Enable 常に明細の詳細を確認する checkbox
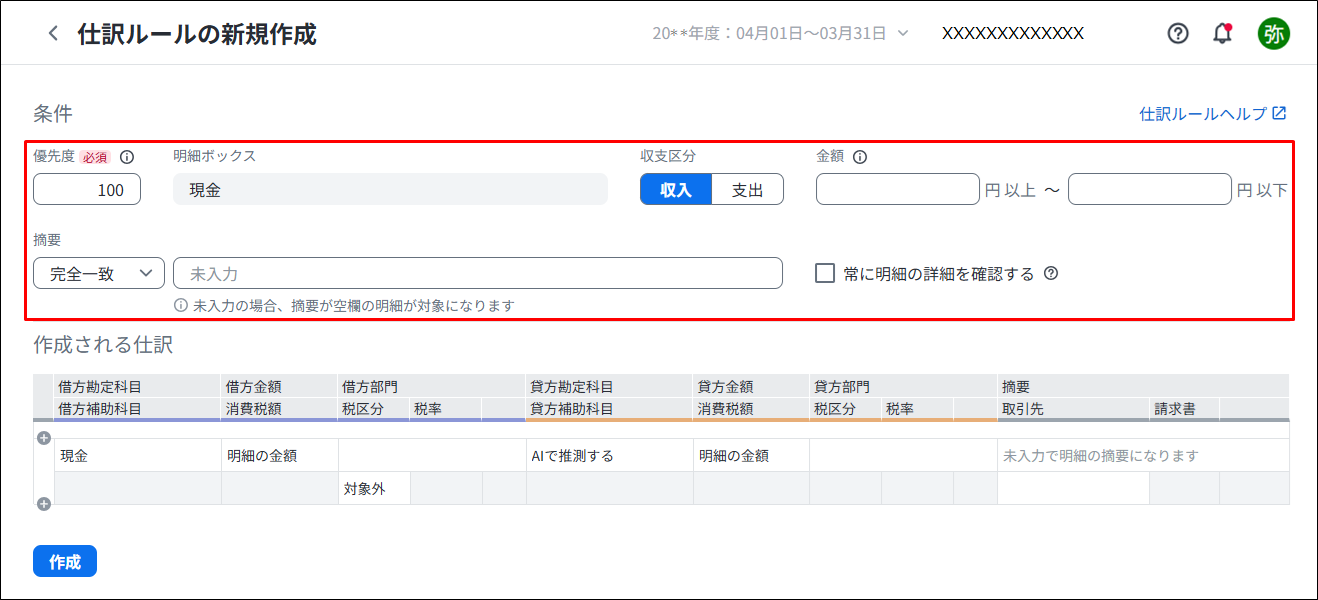Image resolution: width=1318 pixels, height=600 pixels. (x=825, y=273)
